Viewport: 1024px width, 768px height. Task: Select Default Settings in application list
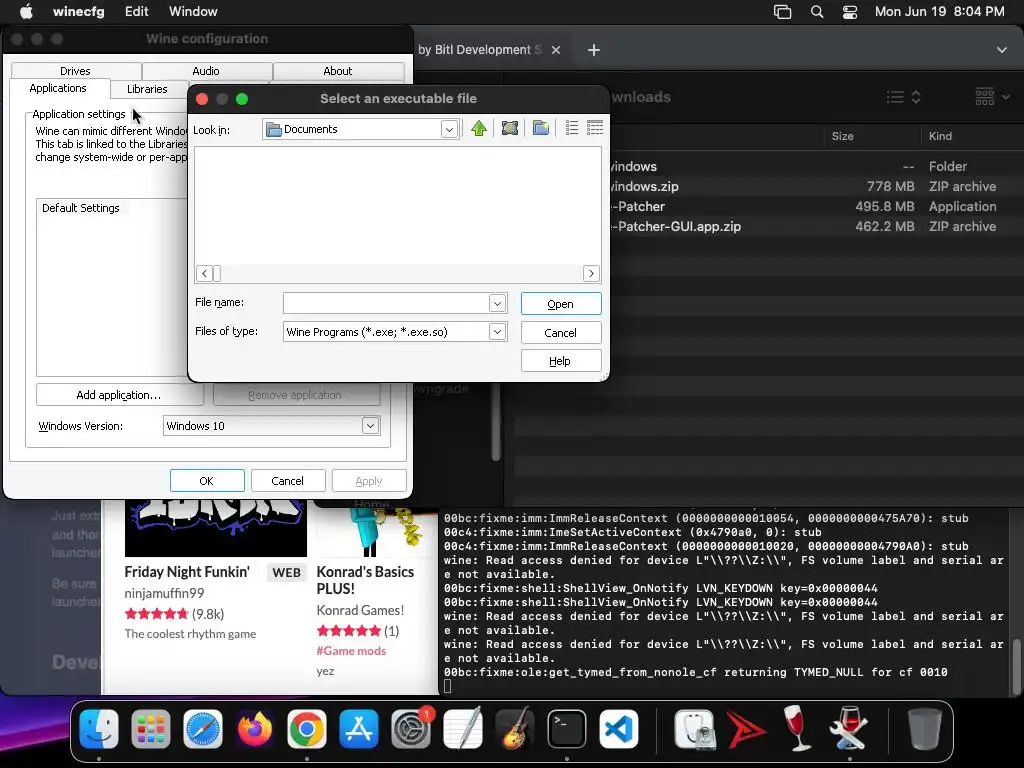[x=81, y=208]
